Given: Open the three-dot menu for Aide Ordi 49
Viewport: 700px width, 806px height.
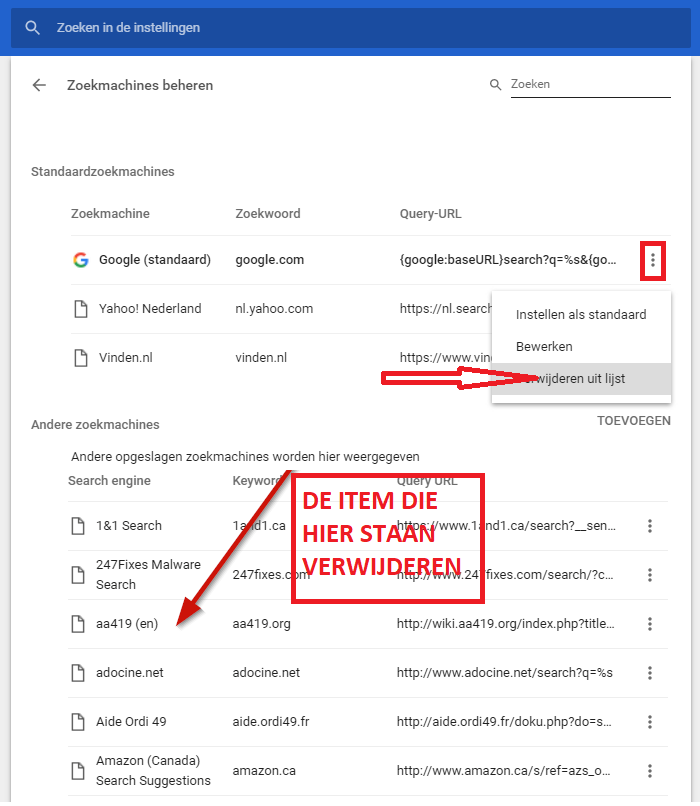Looking at the screenshot, I should coord(650,722).
